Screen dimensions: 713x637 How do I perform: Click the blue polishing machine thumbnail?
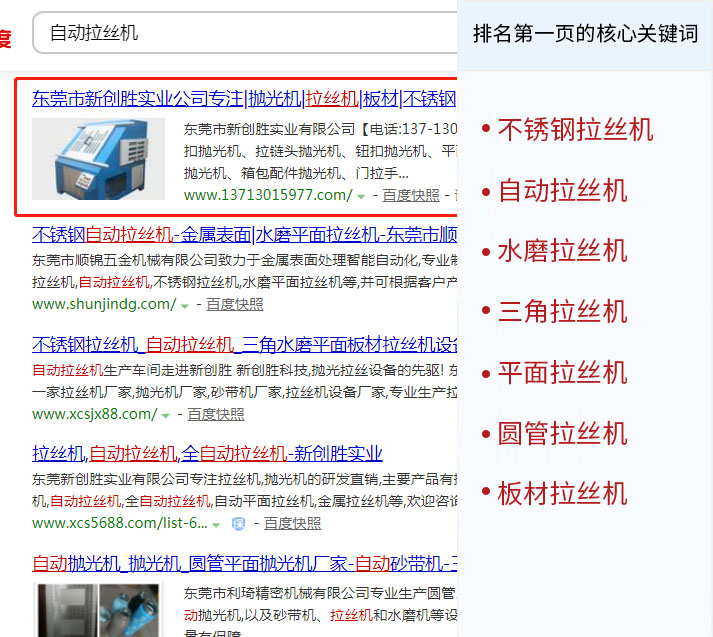click(x=98, y=159)
